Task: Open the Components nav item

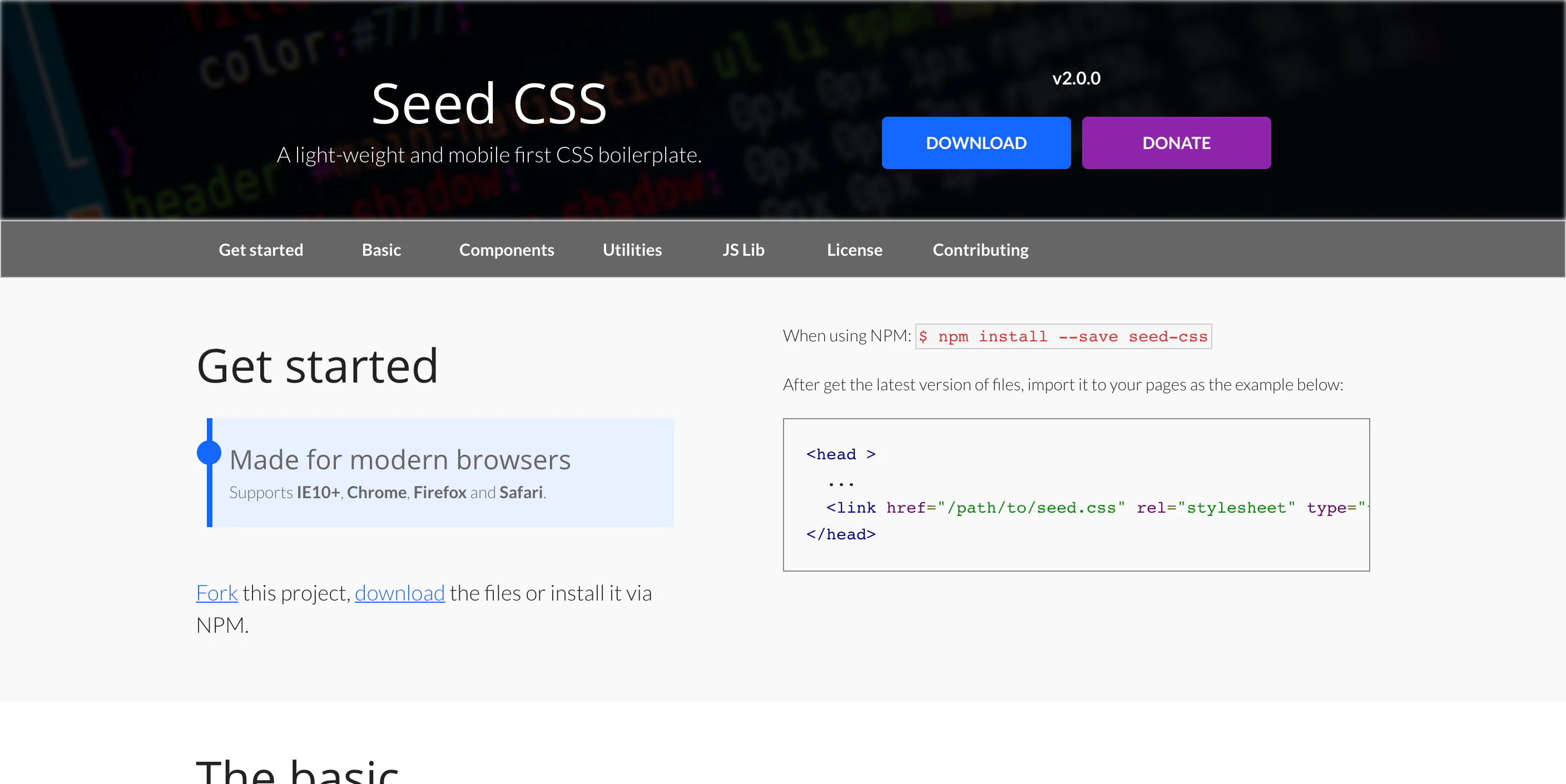Action: click(x=507, y=249)
